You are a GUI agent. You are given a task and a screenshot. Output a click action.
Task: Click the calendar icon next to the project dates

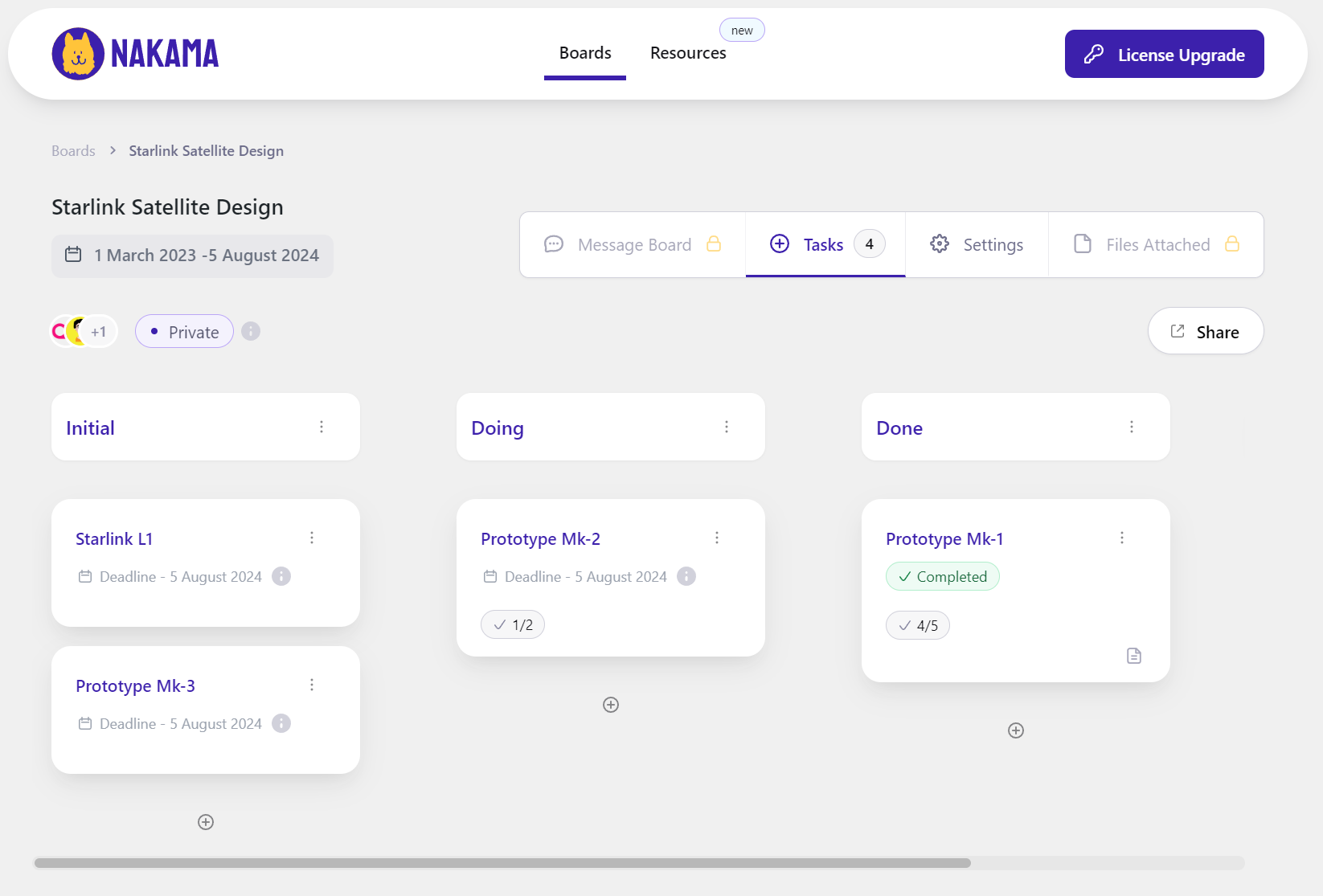73,255
